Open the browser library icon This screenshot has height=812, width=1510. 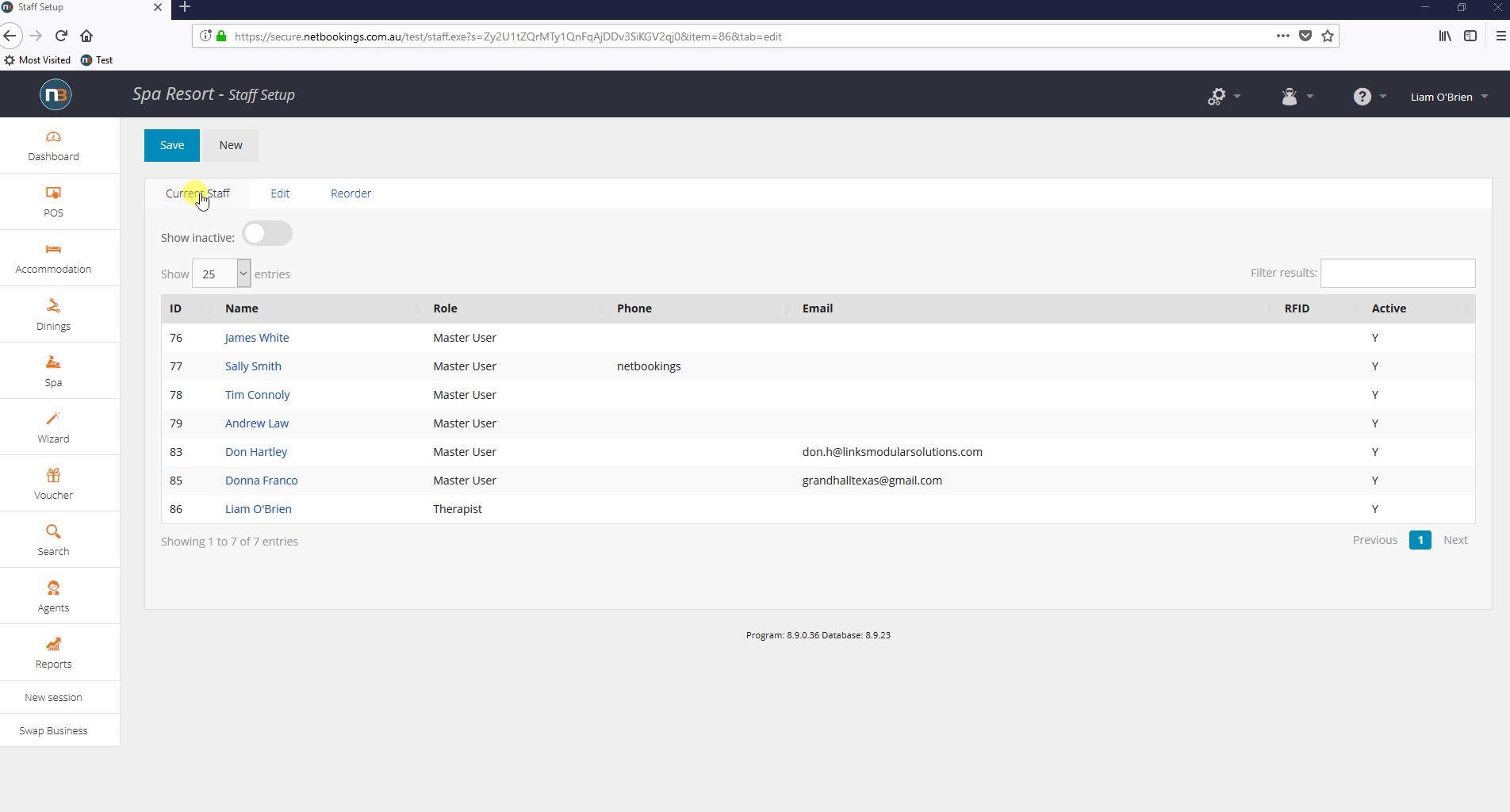[x=1445, y=36]
